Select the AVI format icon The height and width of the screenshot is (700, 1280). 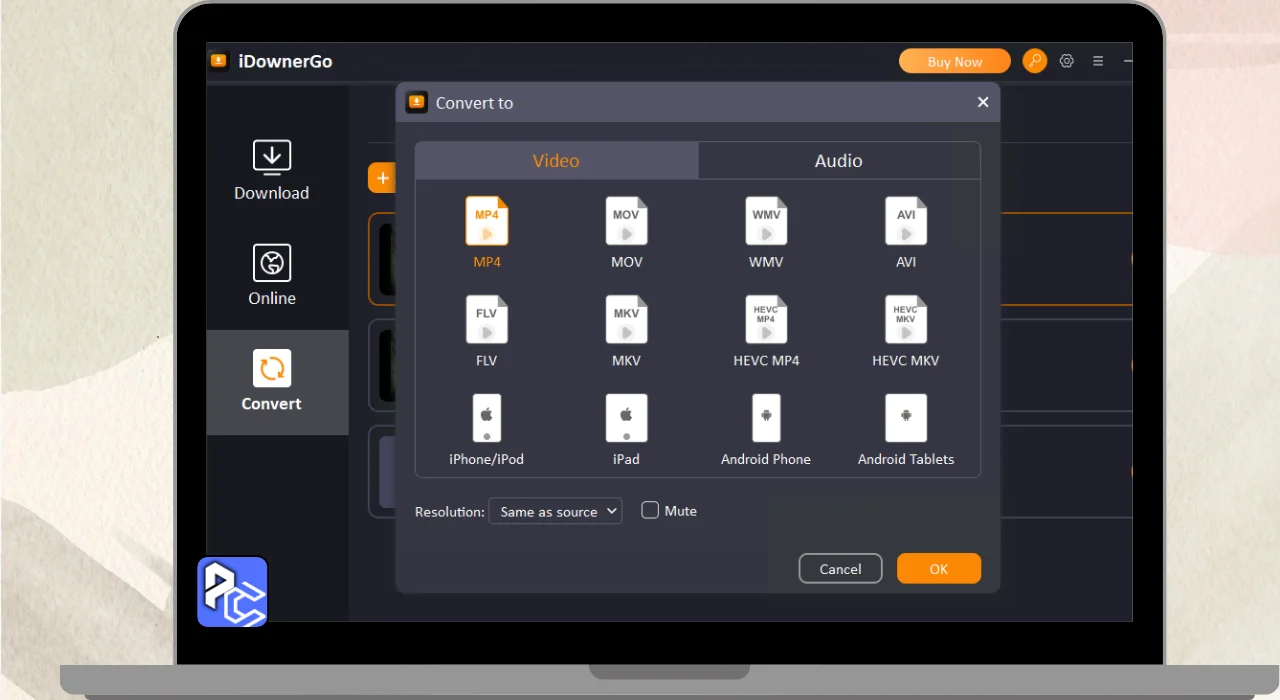[906, 222]
